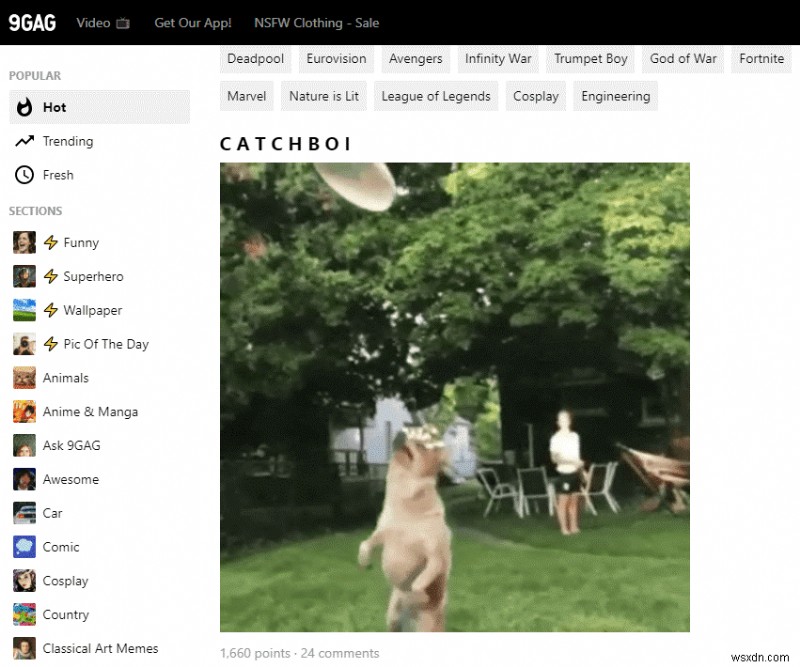Open the Anime & Manga section

coord(90,411)
